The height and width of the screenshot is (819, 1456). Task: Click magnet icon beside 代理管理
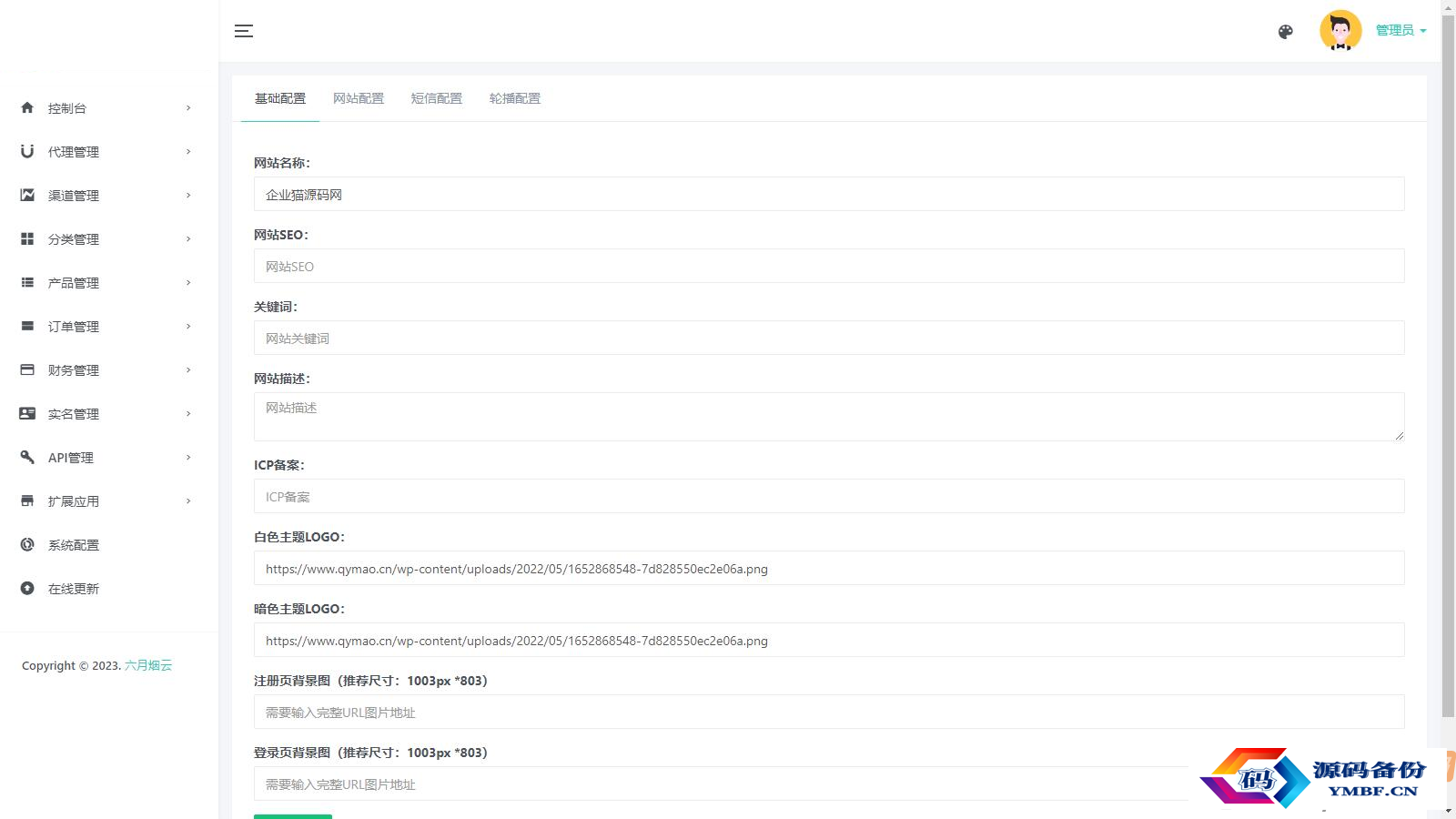click(x=27, y=151)
